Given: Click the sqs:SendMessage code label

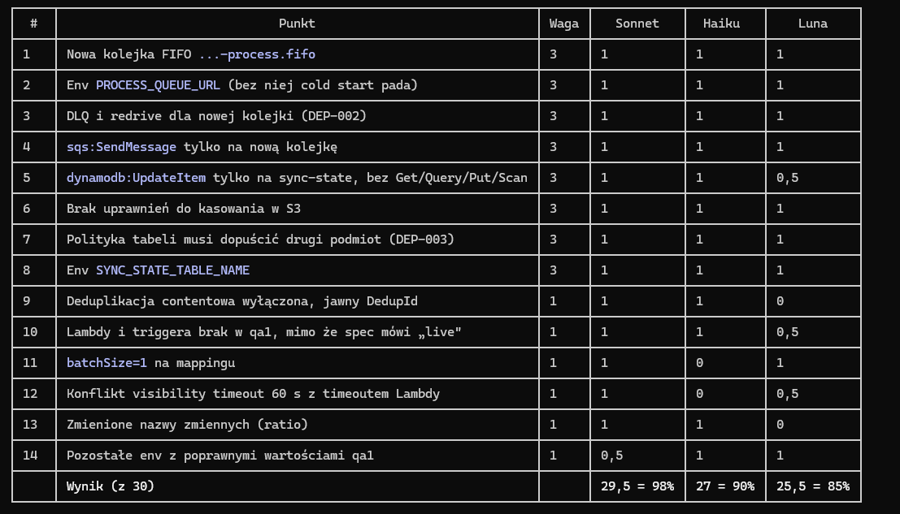Looking at the screenshot, I should 121,147.
